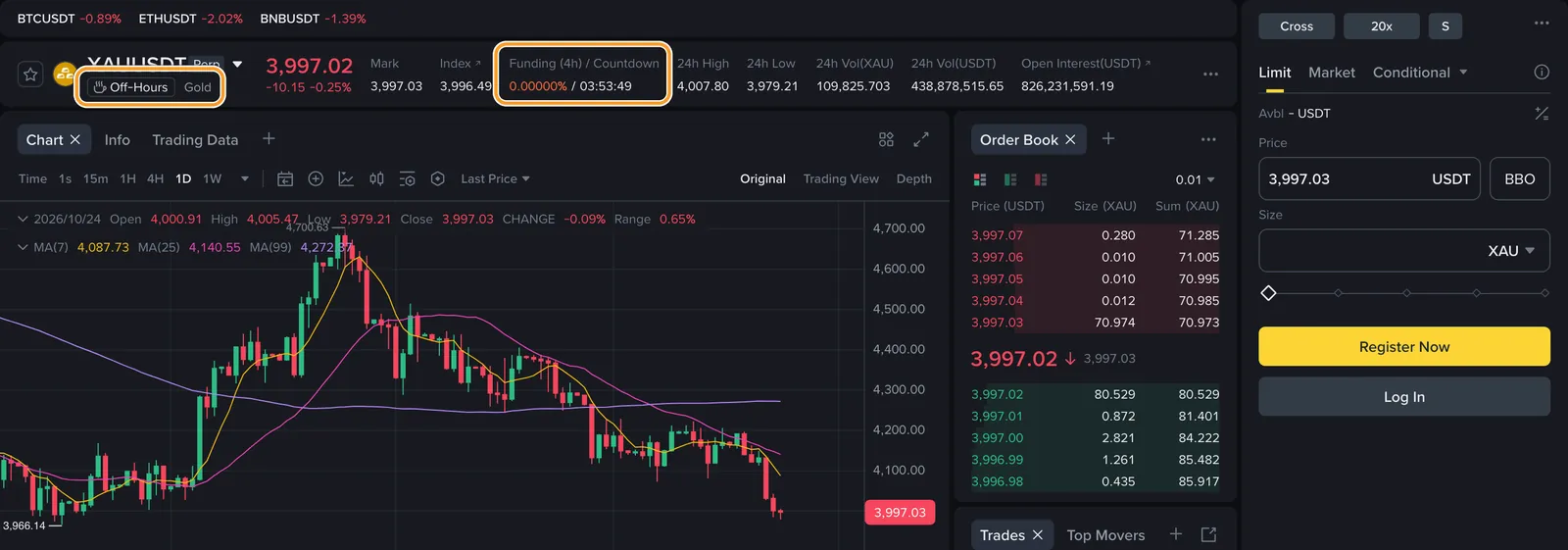Select the 1D time interval

tap(183, 178)
